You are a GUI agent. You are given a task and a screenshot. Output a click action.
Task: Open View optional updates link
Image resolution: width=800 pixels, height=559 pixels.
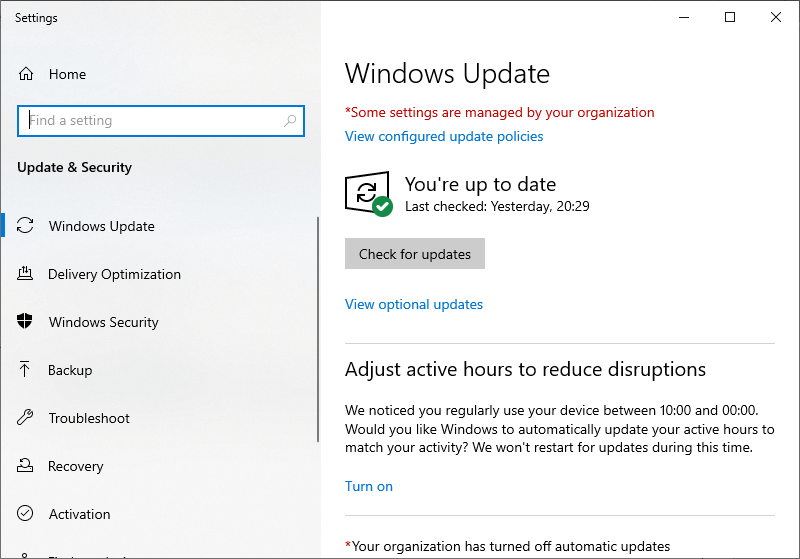coord(414,304)
